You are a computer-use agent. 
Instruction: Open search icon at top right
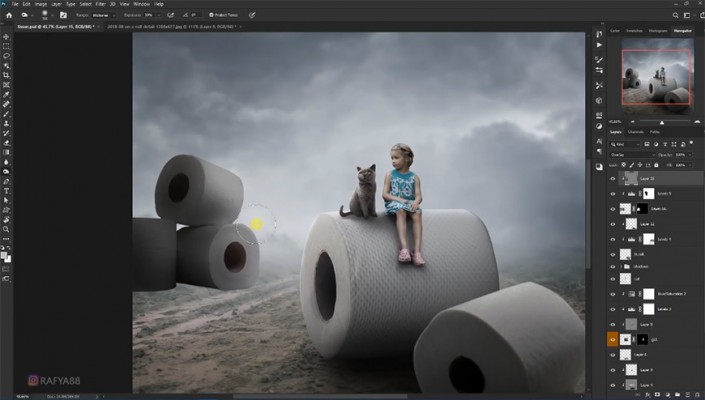click(675, 15)
